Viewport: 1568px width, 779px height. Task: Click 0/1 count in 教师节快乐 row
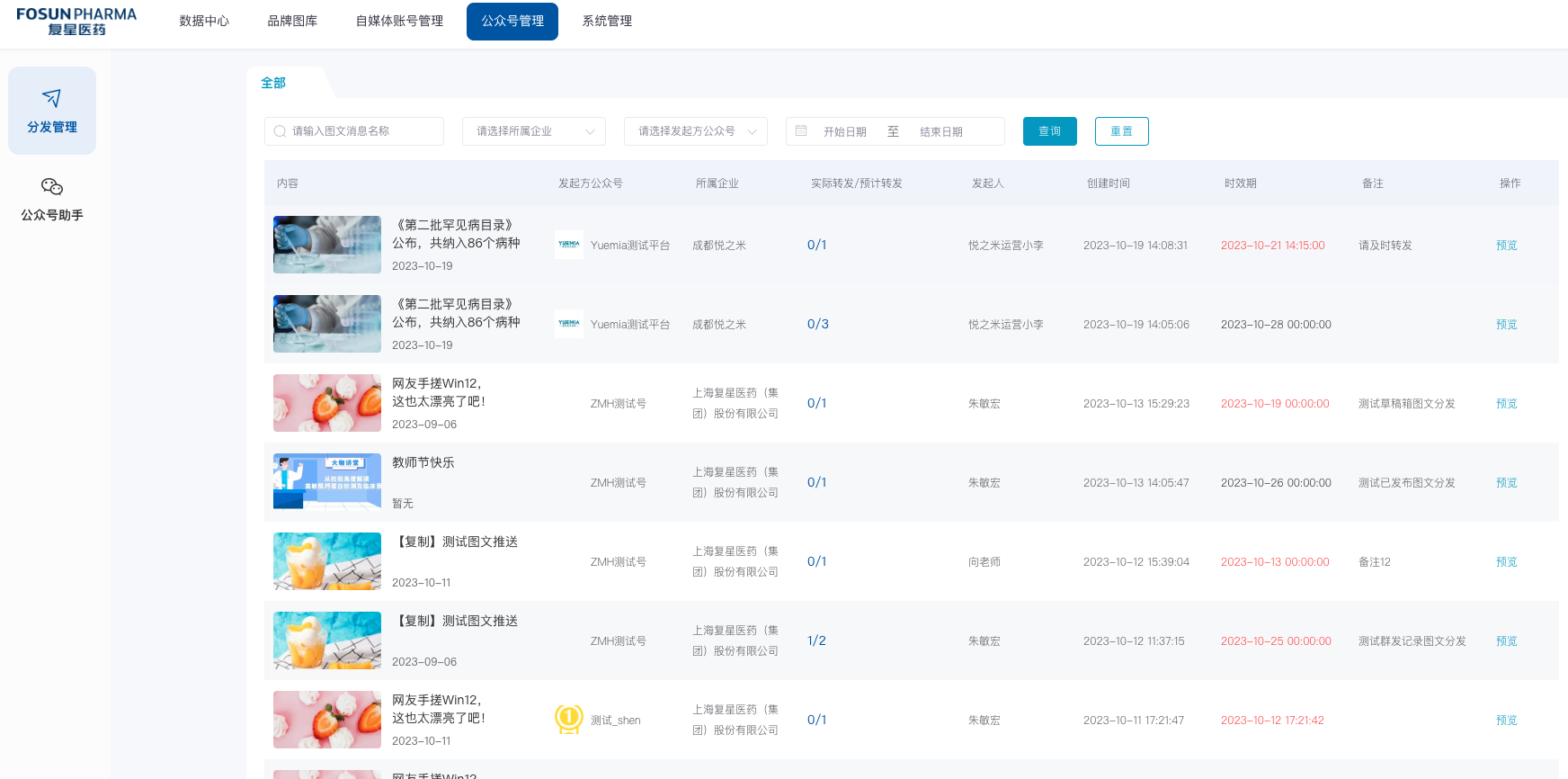tap(816, 482)
